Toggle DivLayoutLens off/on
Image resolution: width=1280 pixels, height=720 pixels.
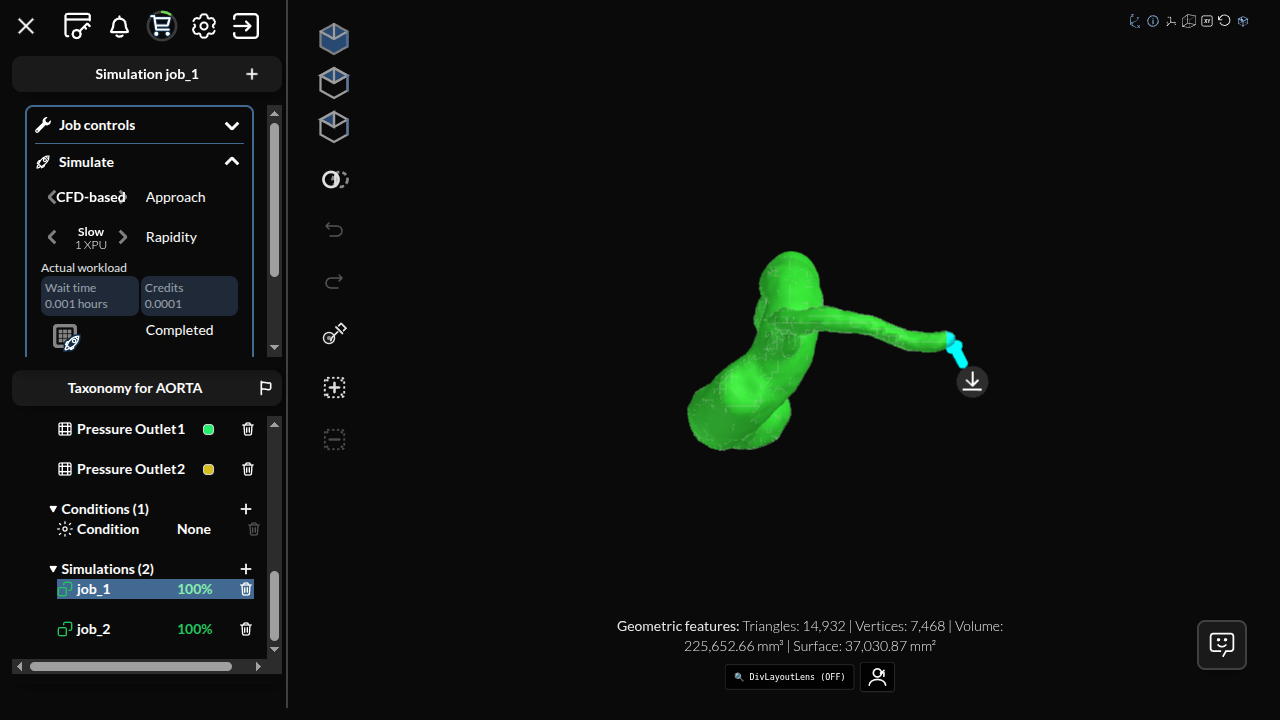coord(789,677)
